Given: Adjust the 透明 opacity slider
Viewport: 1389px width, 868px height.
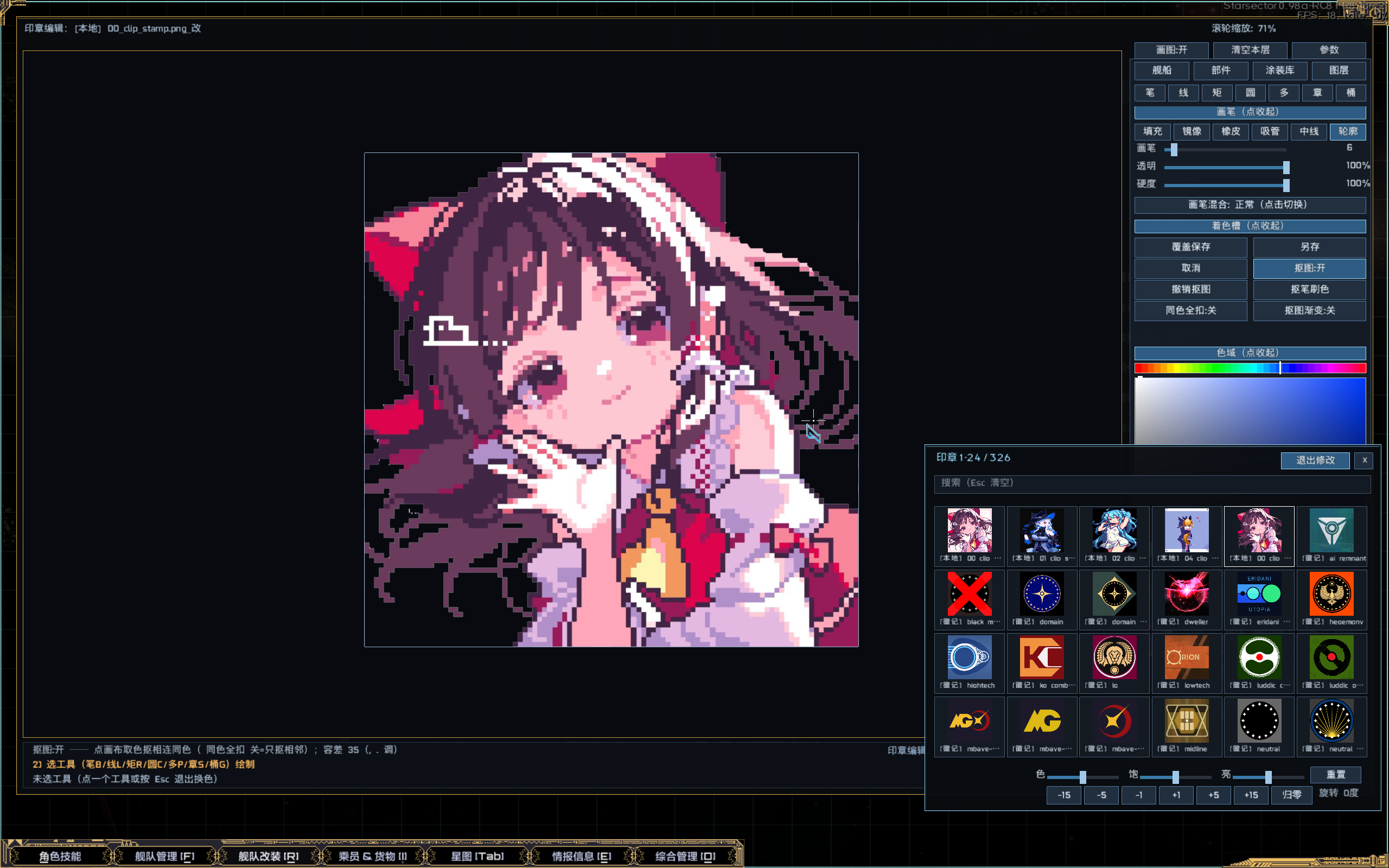Looking at the screenshot, I should (1226, 167).
